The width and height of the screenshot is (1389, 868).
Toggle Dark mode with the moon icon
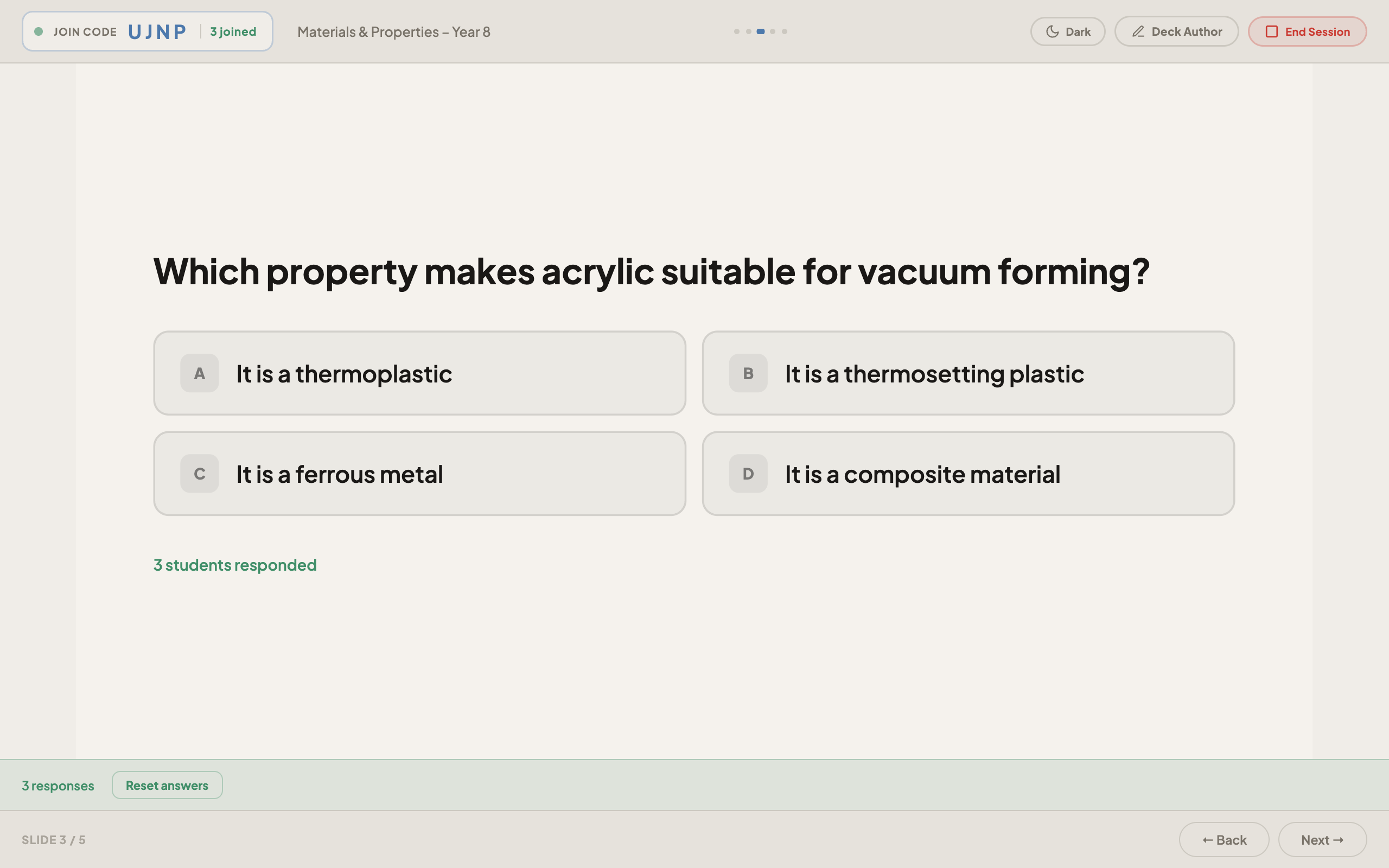coord(1068,31)
